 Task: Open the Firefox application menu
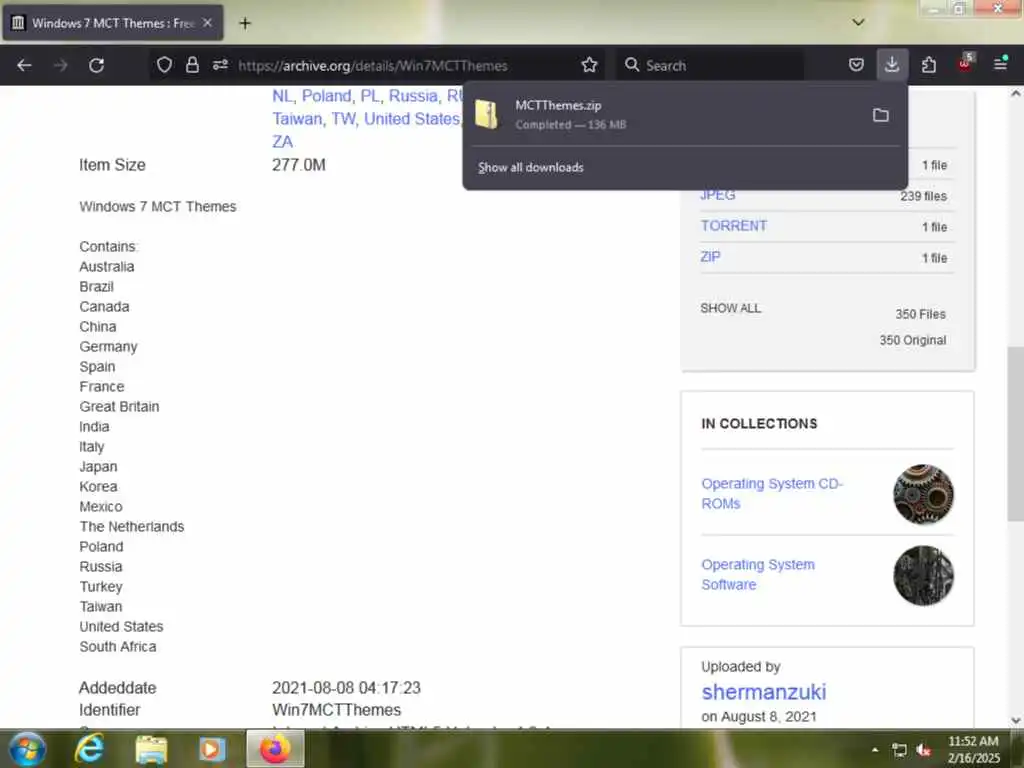click(x=1000, y=64)
